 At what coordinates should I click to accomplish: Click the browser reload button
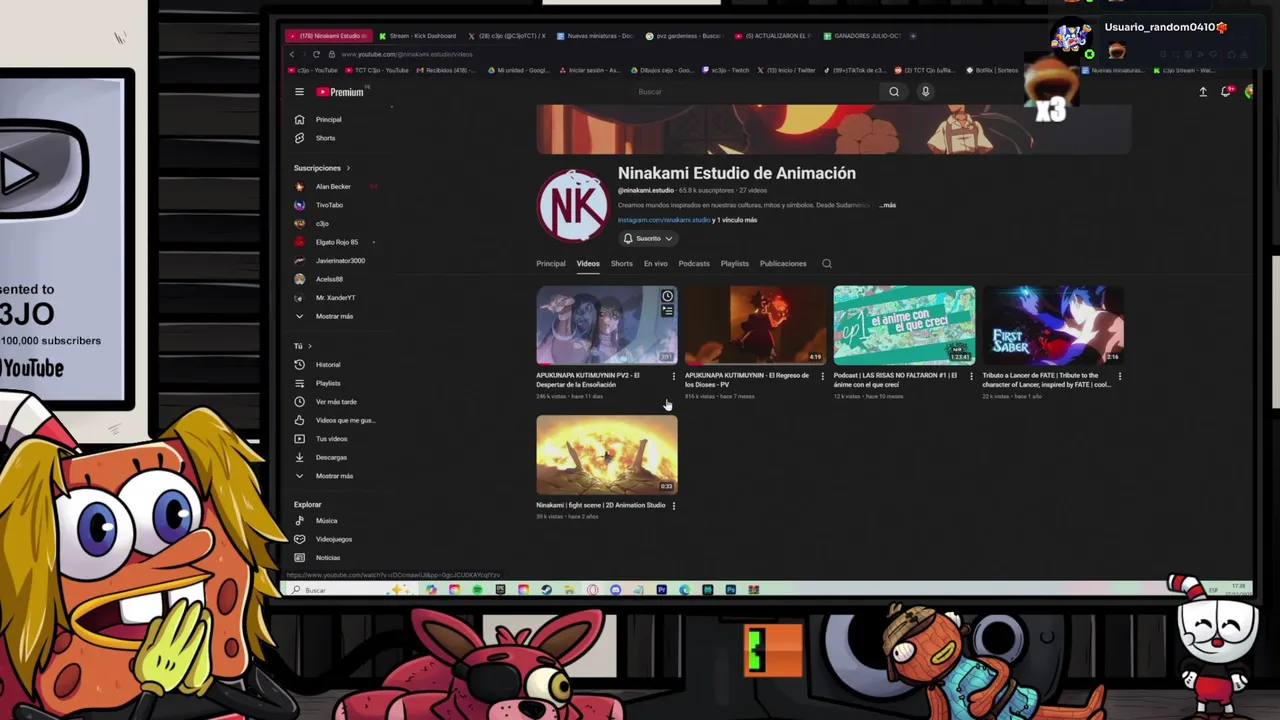(x=317, y=54)
